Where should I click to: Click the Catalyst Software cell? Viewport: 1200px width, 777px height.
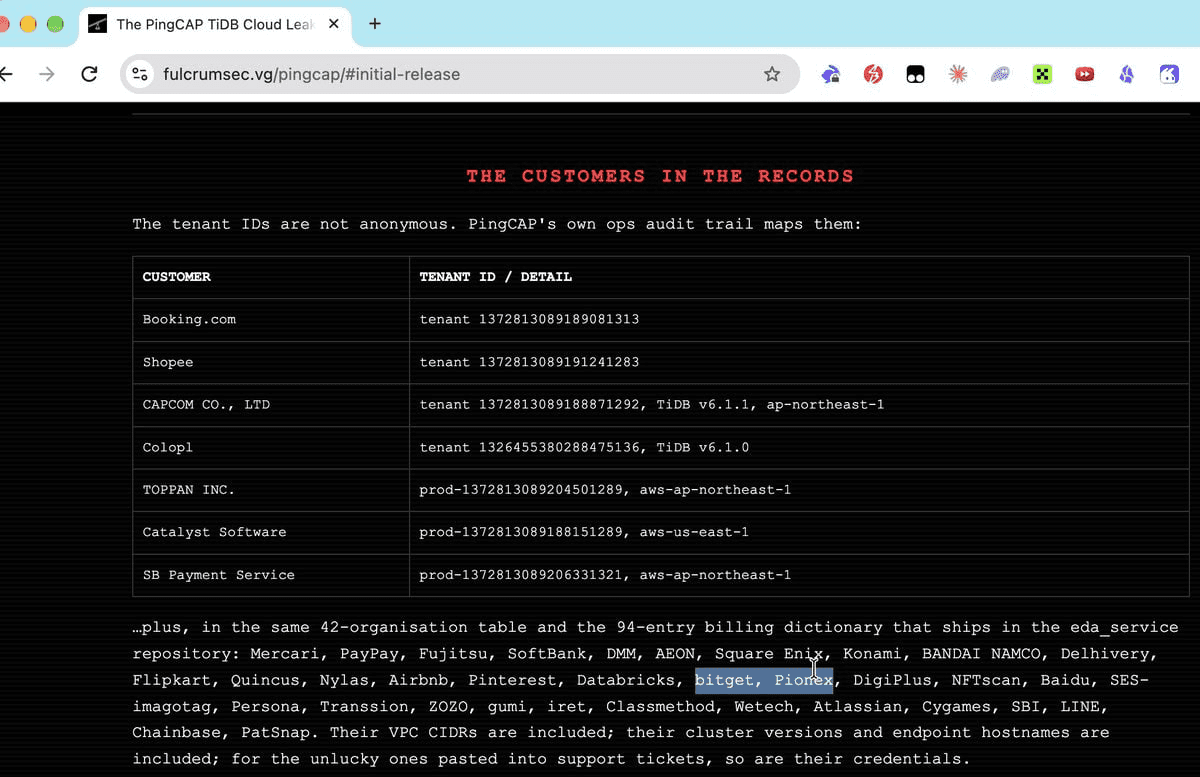pyautogui.click(x=271, y=532)
